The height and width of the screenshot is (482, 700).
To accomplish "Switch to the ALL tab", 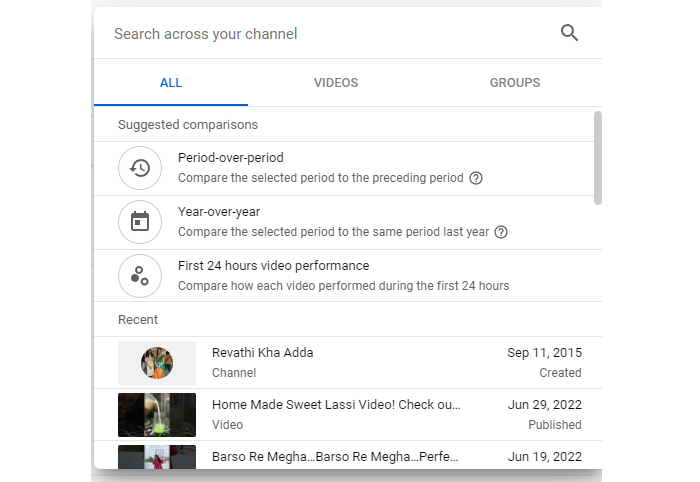I will tap(171, 83).
